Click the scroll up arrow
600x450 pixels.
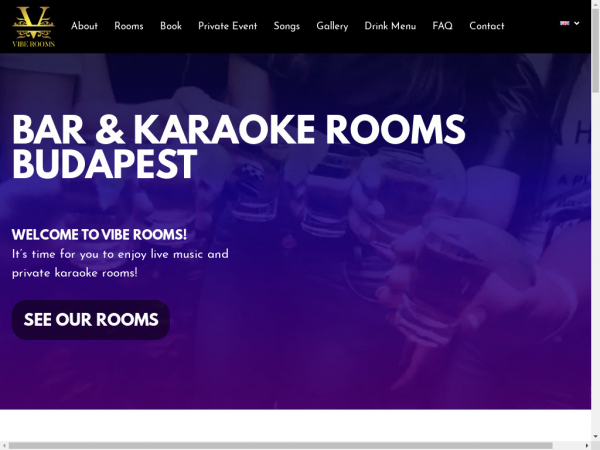tap(595, 3)
